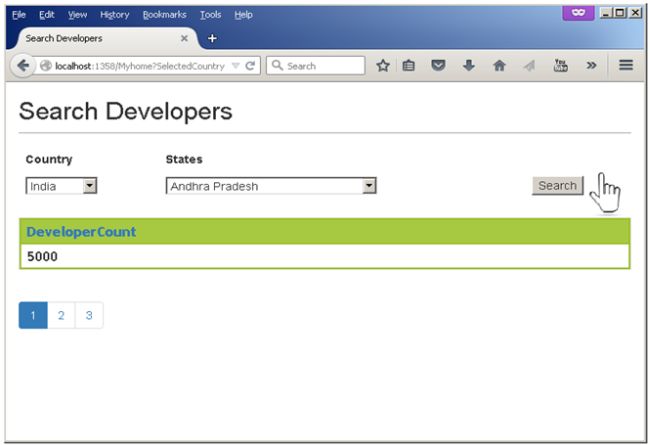This screenshot has width=650, height=445.
Task: Open the Tools menu
Action: [211, 15]
